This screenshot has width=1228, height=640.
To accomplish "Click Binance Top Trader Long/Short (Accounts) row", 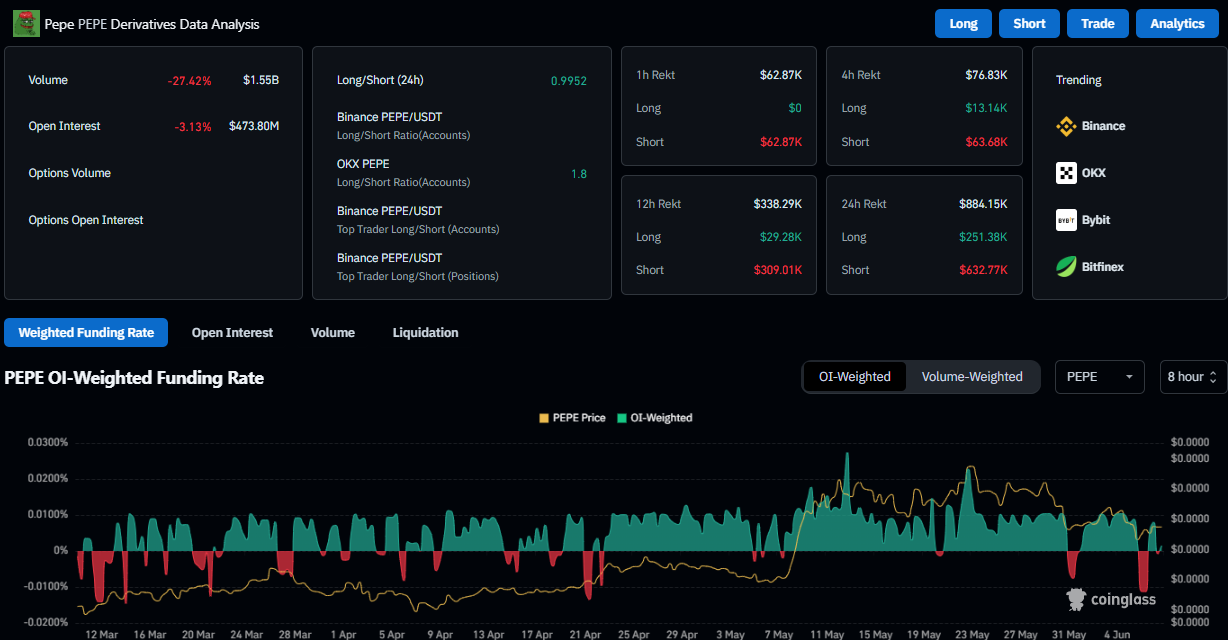I will (x=462, y=220).
